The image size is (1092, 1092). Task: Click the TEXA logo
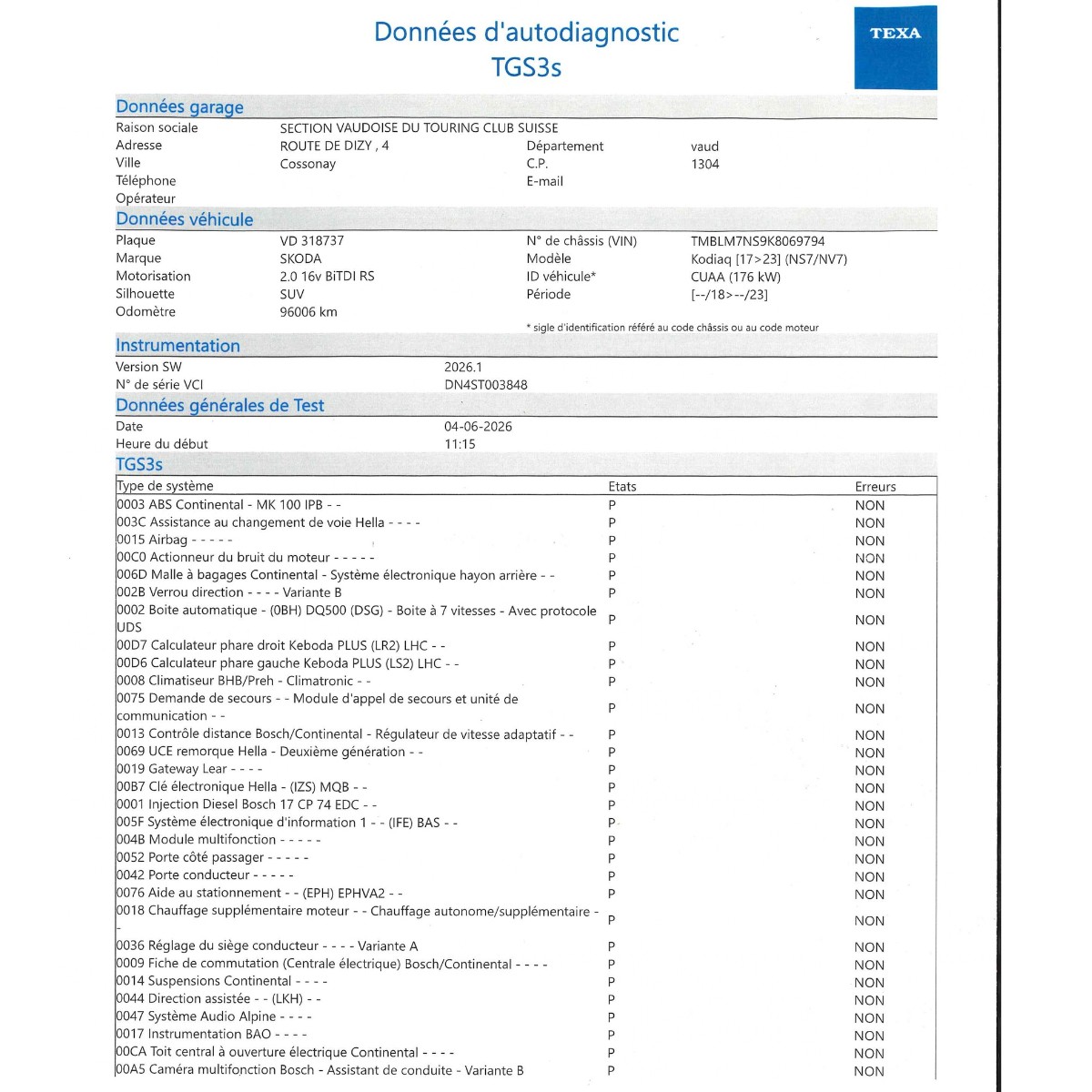point(895,48)
